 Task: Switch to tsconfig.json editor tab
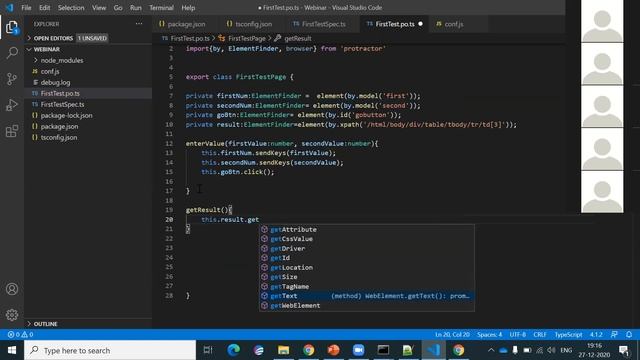253,24
